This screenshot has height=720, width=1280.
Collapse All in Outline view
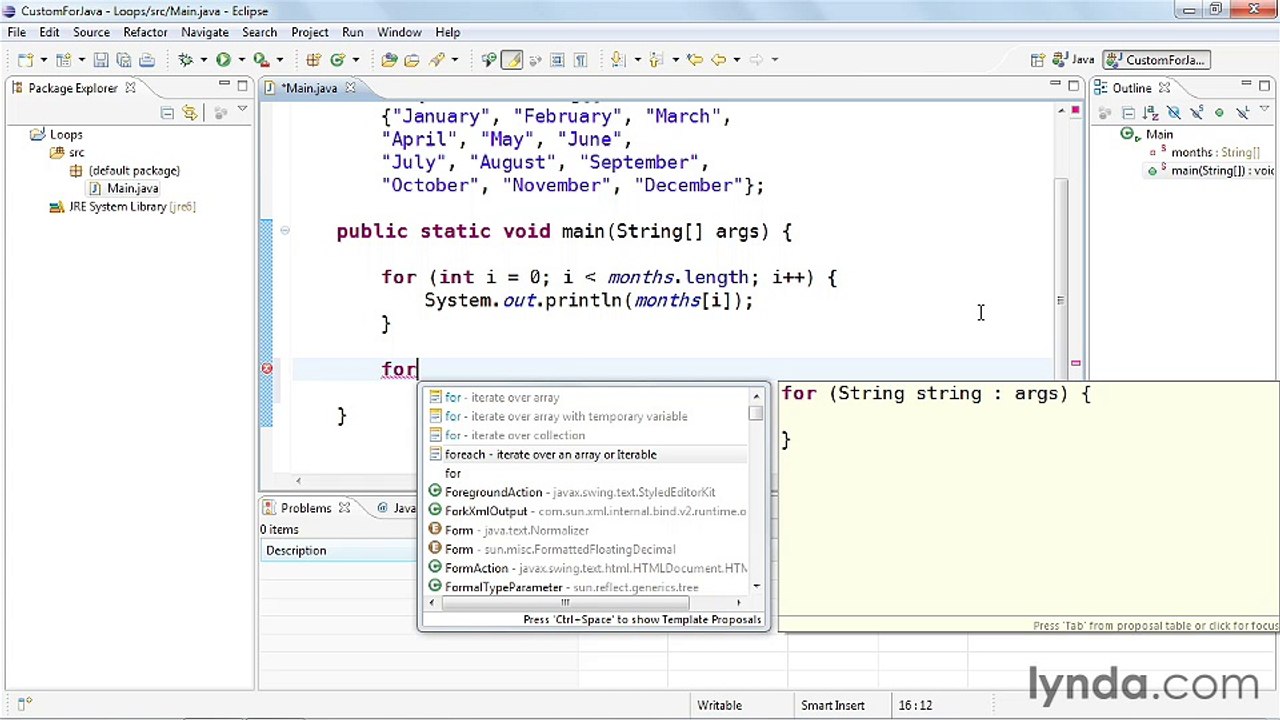click(x=1128, y=113)
